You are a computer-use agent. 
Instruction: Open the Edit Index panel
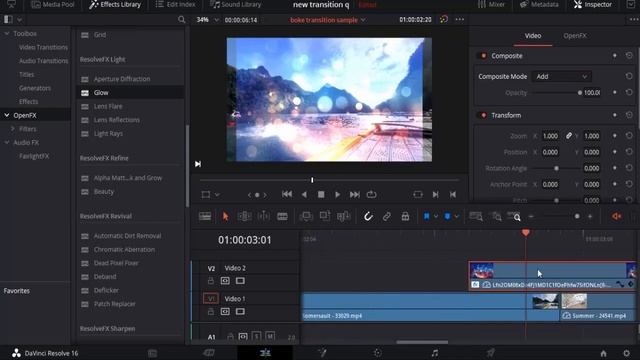pyautogui.click(x=175, y=4)
